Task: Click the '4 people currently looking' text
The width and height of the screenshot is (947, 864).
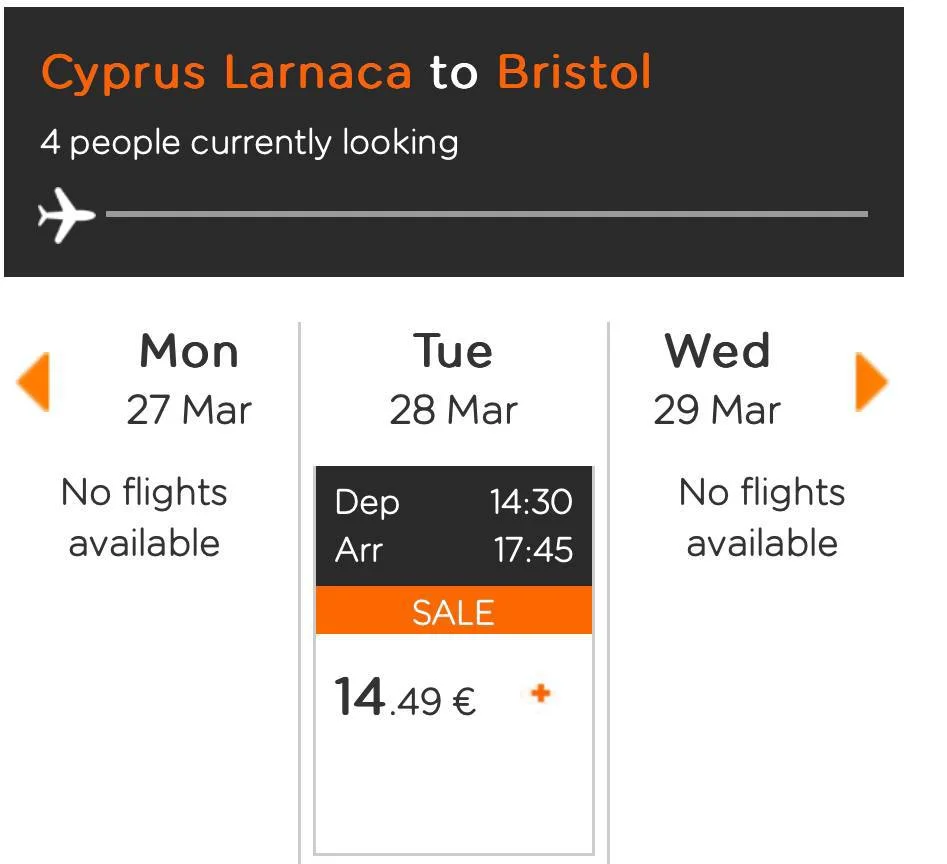Action: pos(249,143)
